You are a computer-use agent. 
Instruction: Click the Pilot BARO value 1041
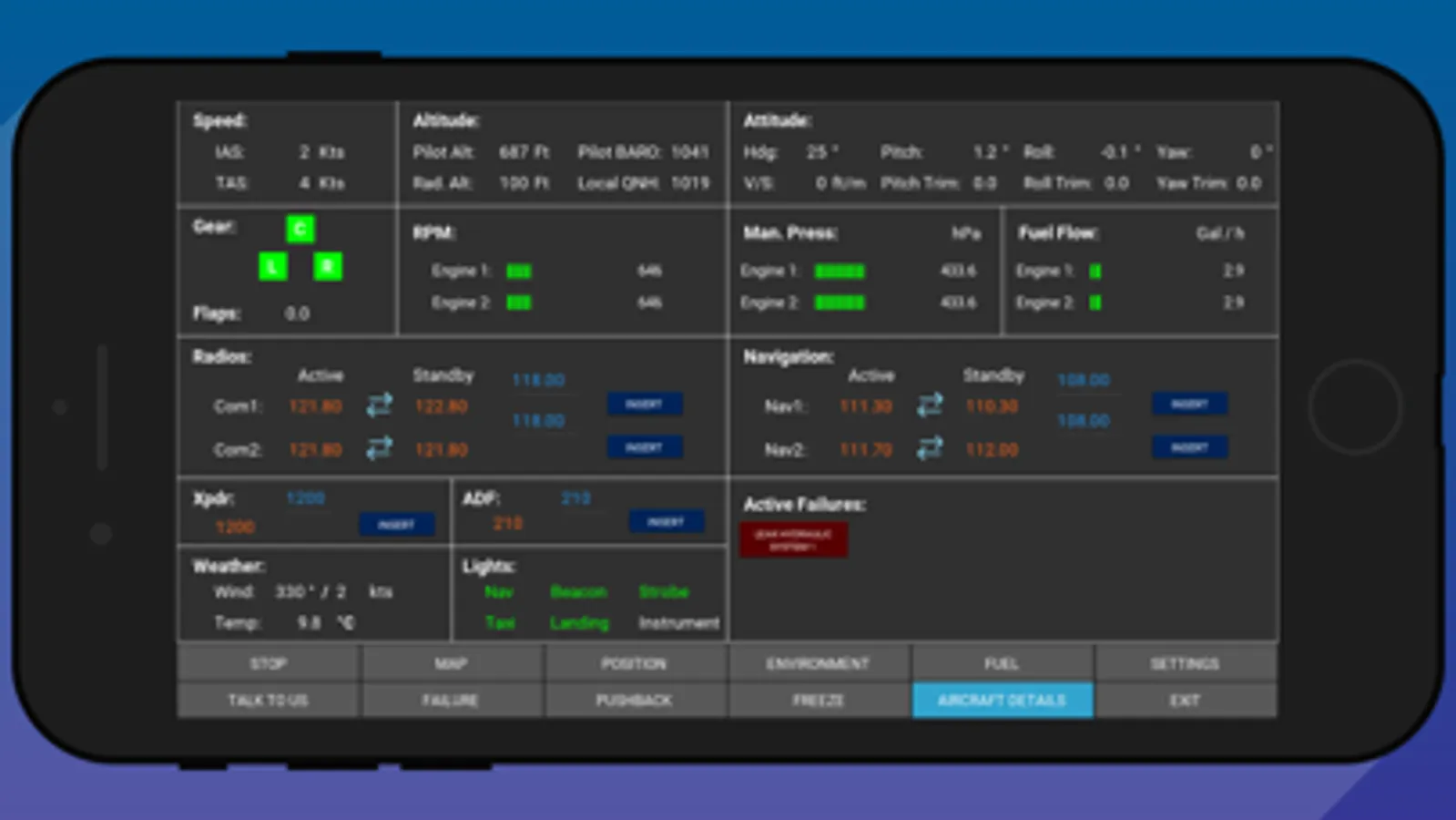pyautogui.click(x=690, y=152)
